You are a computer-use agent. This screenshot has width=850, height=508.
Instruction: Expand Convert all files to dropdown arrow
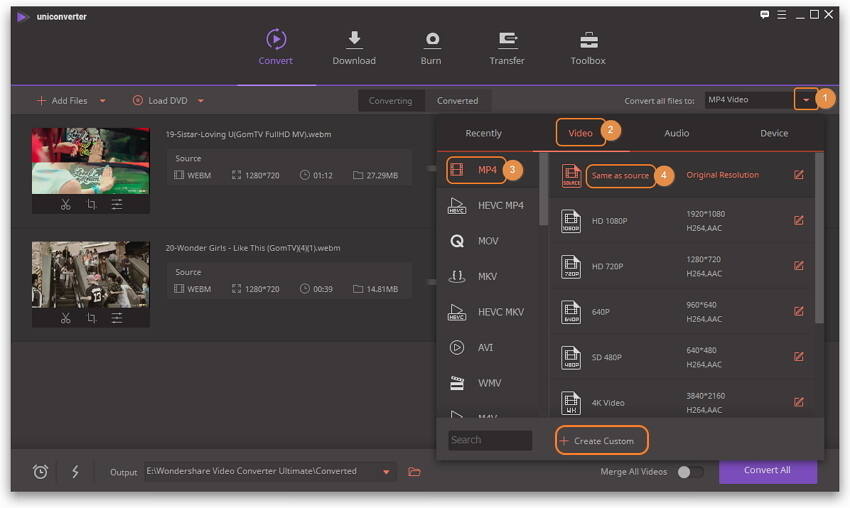coord(806,100)
